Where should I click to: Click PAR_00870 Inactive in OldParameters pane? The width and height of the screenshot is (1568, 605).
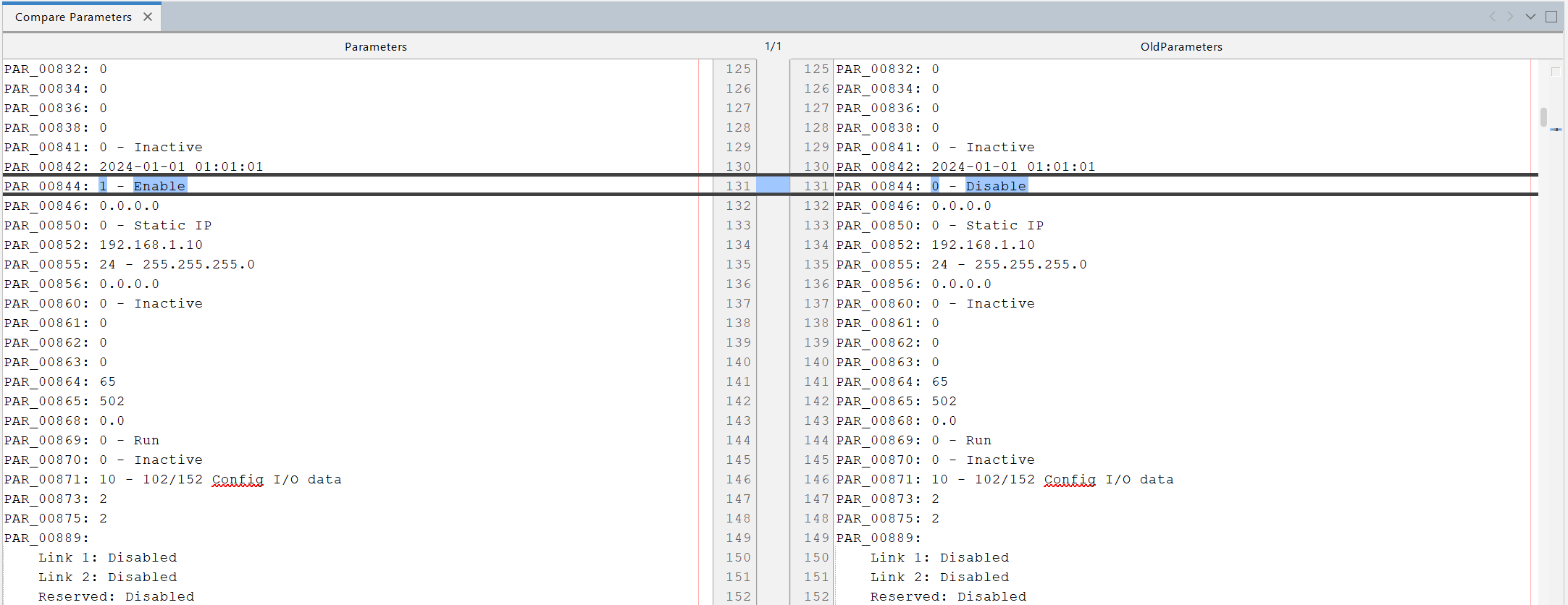936,460
